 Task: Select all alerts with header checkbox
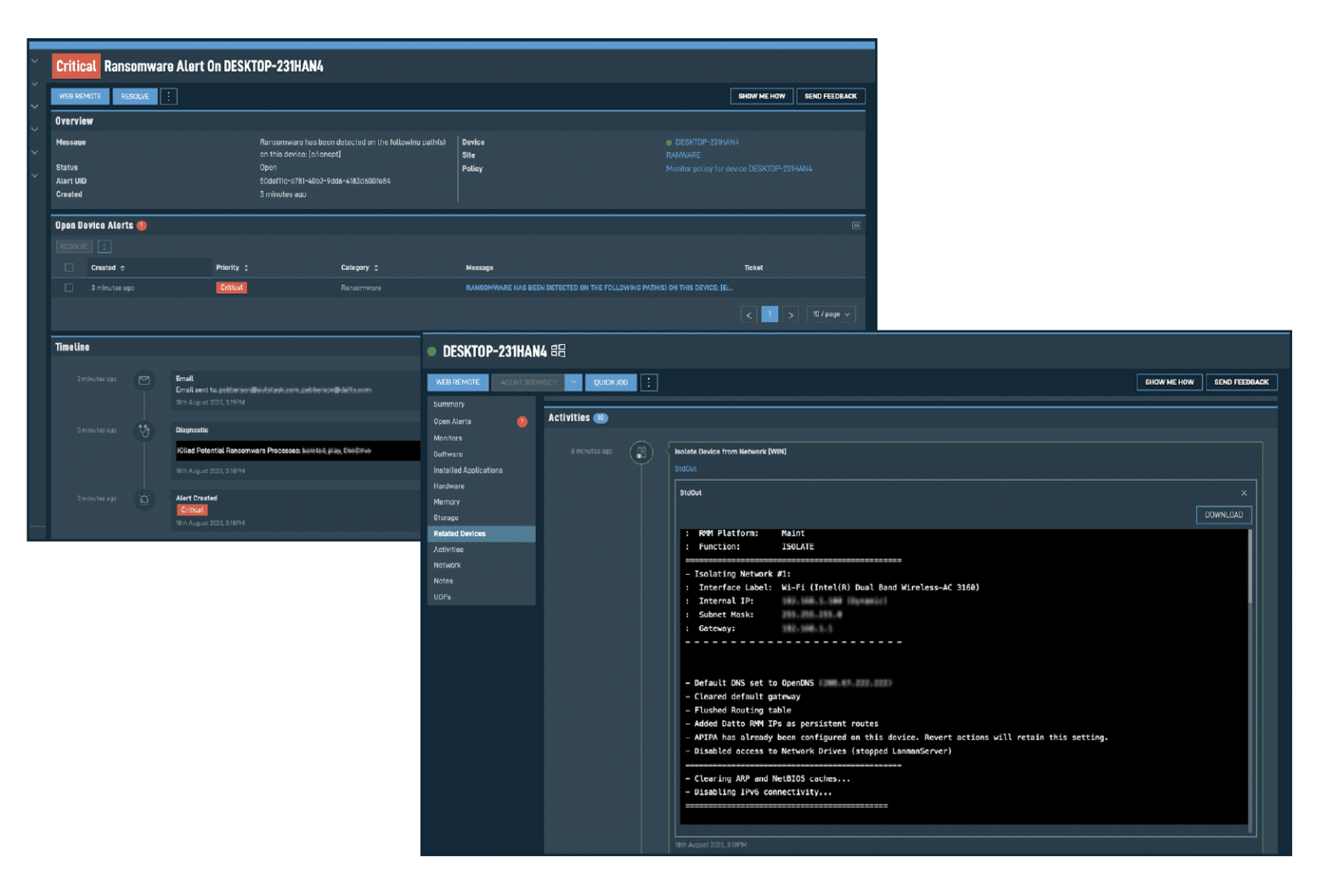tap(70, 268)
